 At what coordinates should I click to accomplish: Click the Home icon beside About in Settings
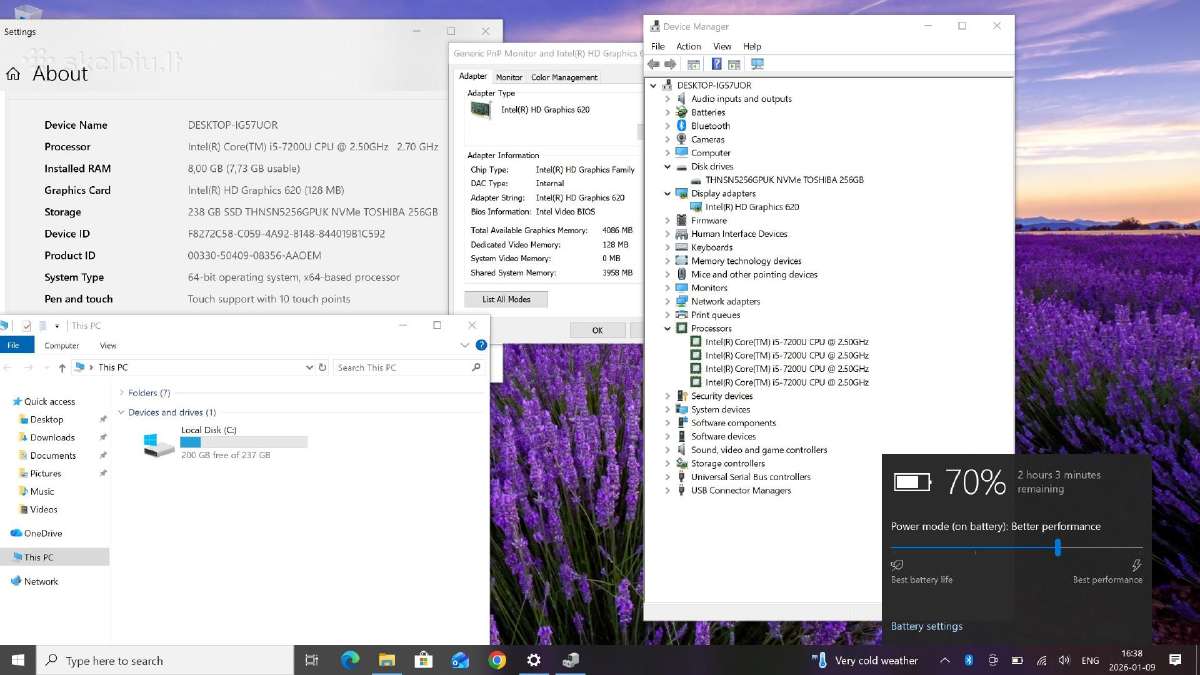13,74
